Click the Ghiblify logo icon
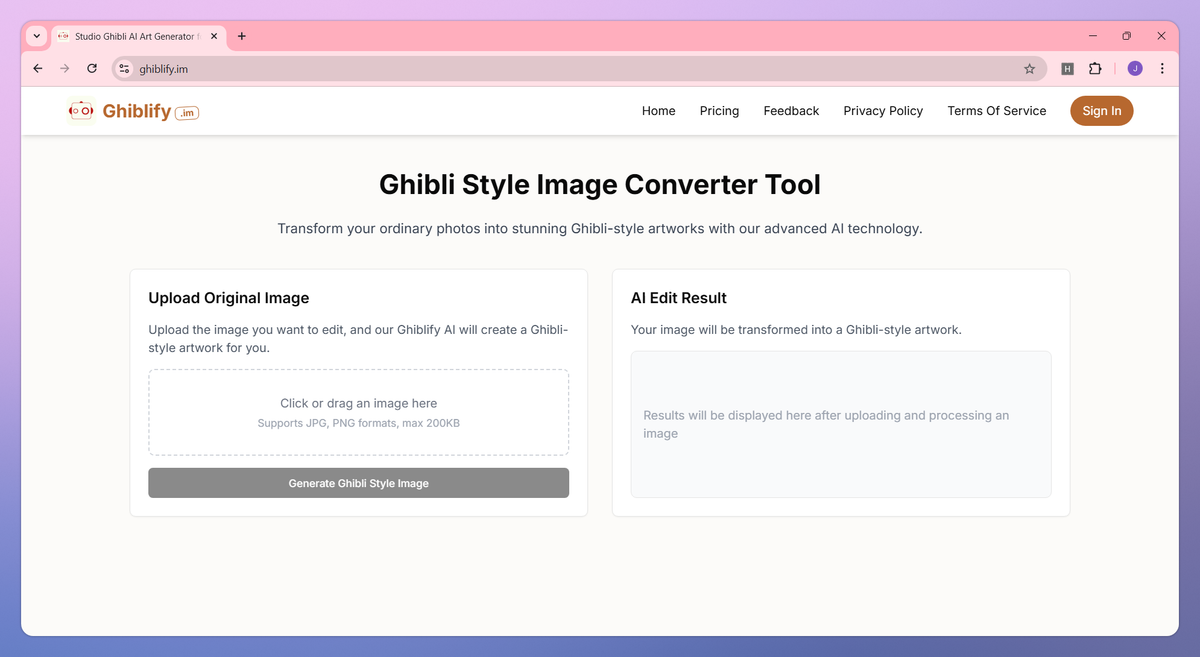 click(x=81, y=111)
